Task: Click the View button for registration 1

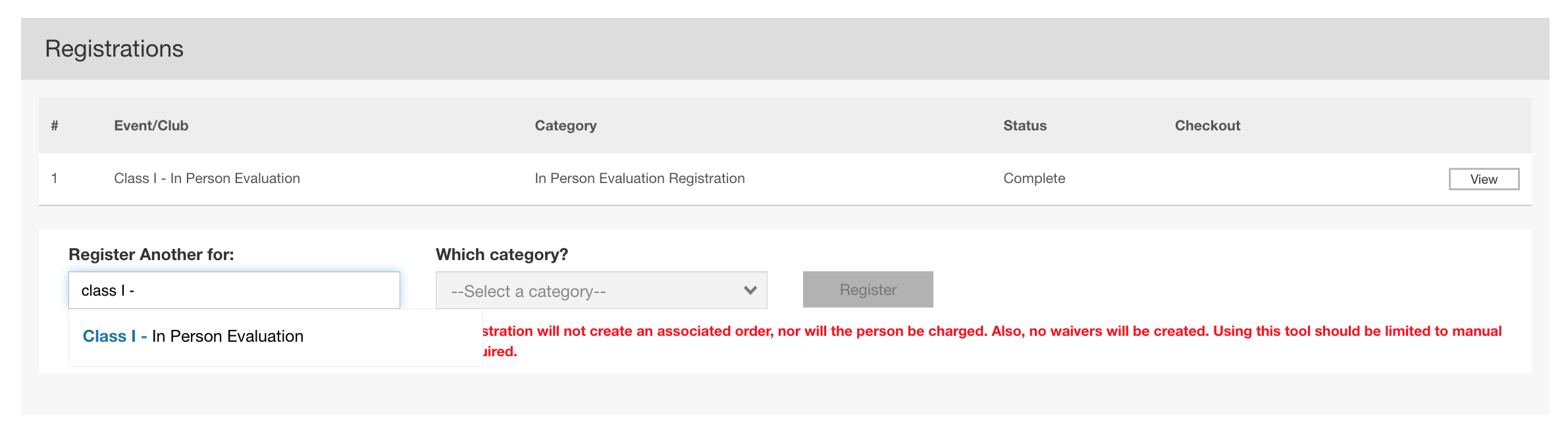Action: pyautogui.click(x=1484, y=179)
